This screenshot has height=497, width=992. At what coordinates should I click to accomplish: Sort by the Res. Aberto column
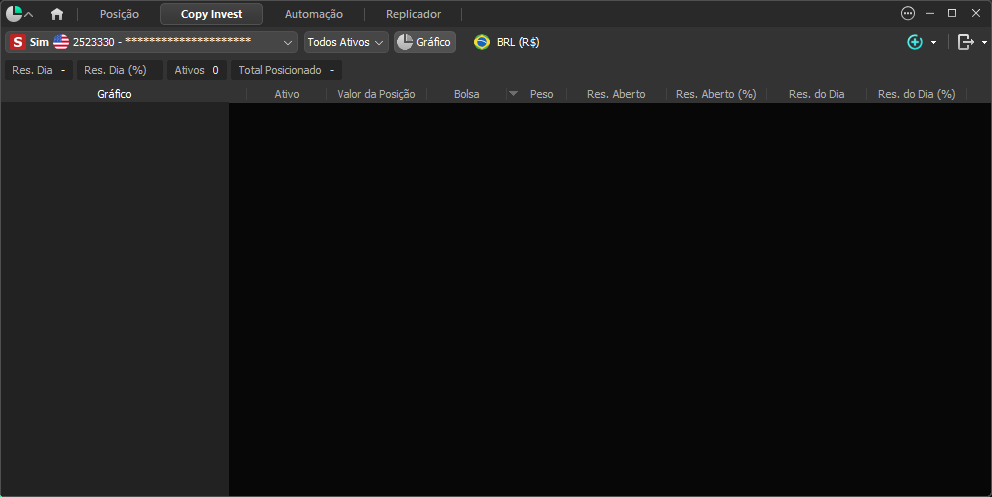(616, 94)
